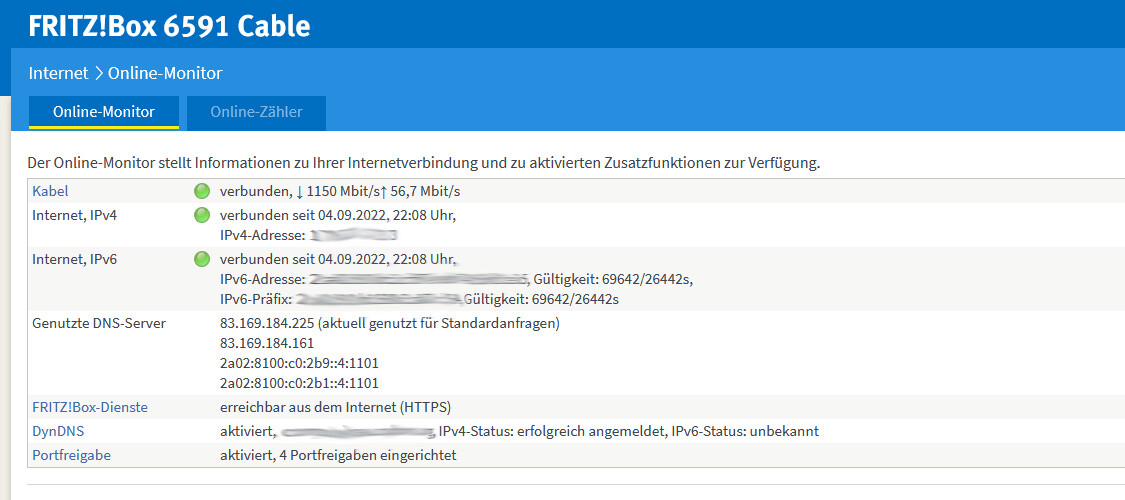1125x500 pixels.
Task: Click the DynDNS IPv4-Status text
Action: tap(552, 431)
